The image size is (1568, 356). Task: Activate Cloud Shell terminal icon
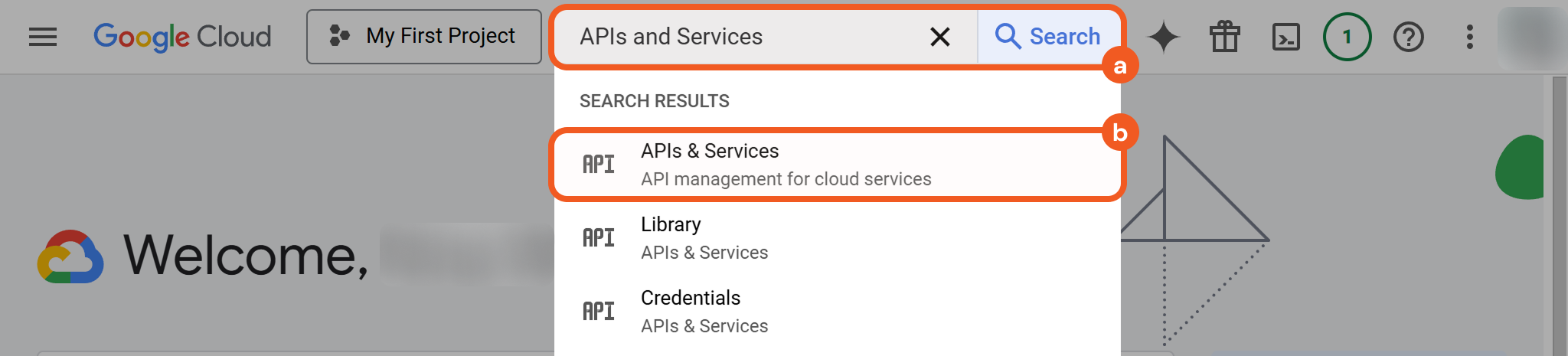pos(1285,37)
